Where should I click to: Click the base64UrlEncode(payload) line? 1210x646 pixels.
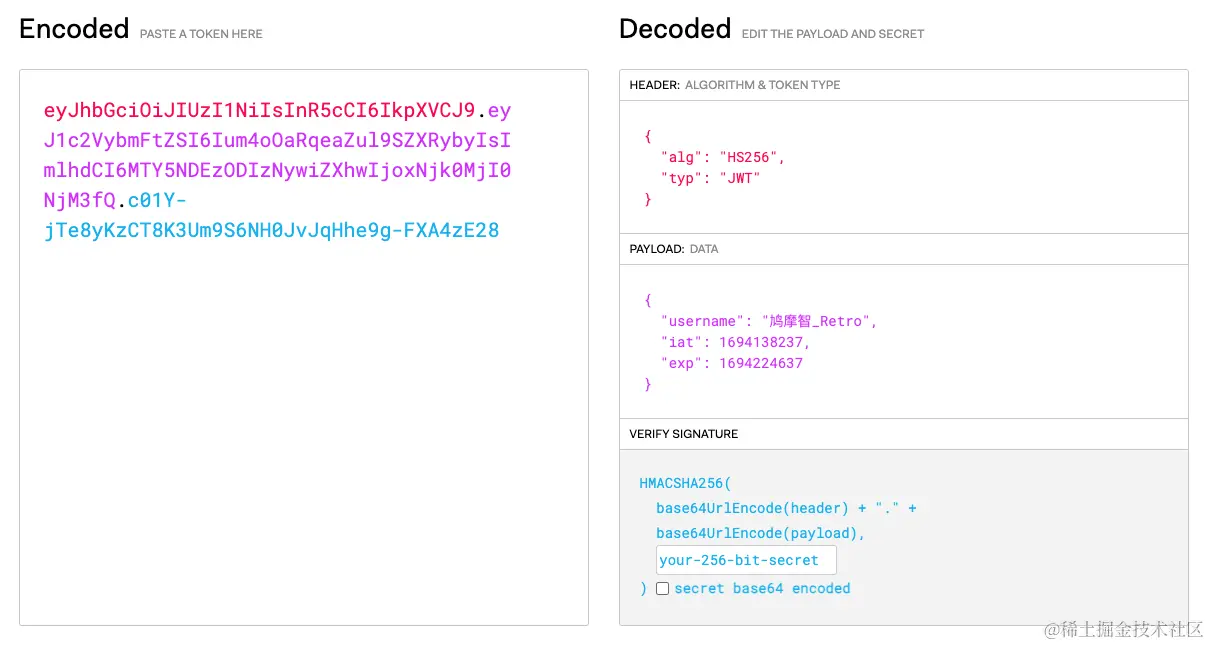point(761,533)
